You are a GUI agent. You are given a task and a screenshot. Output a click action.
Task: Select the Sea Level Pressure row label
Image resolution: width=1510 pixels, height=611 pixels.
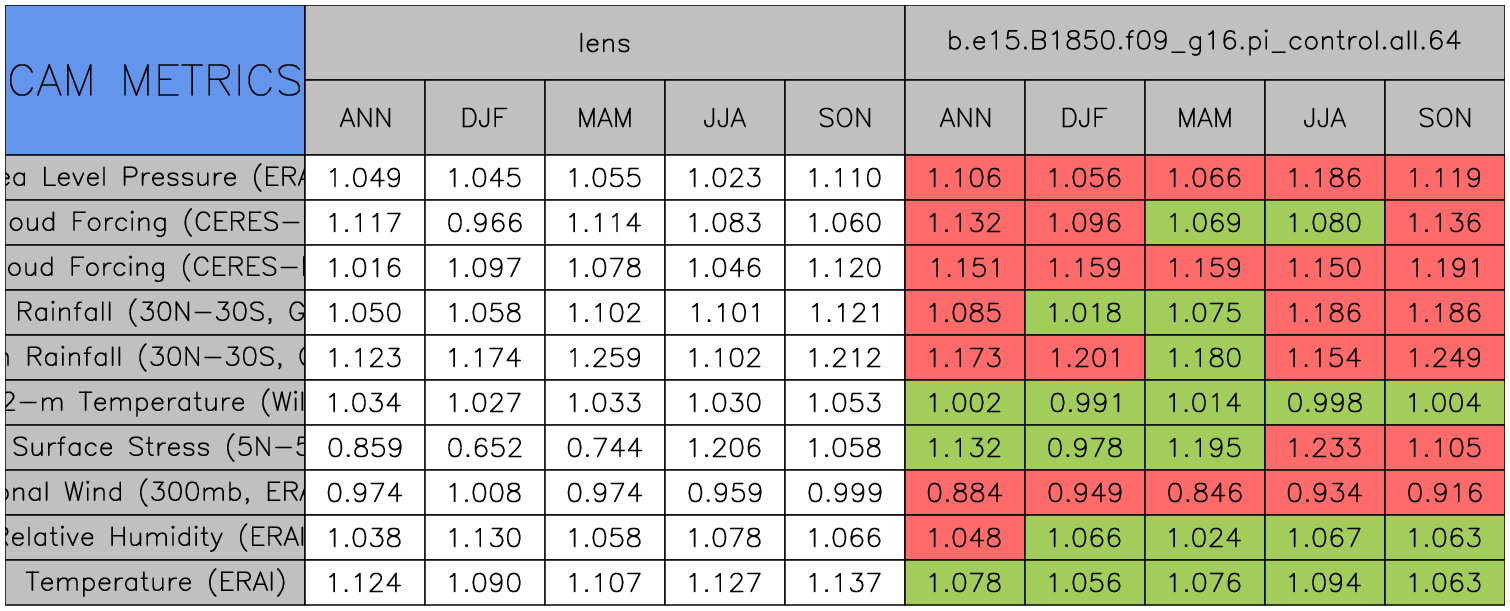[x=155, y=178]
